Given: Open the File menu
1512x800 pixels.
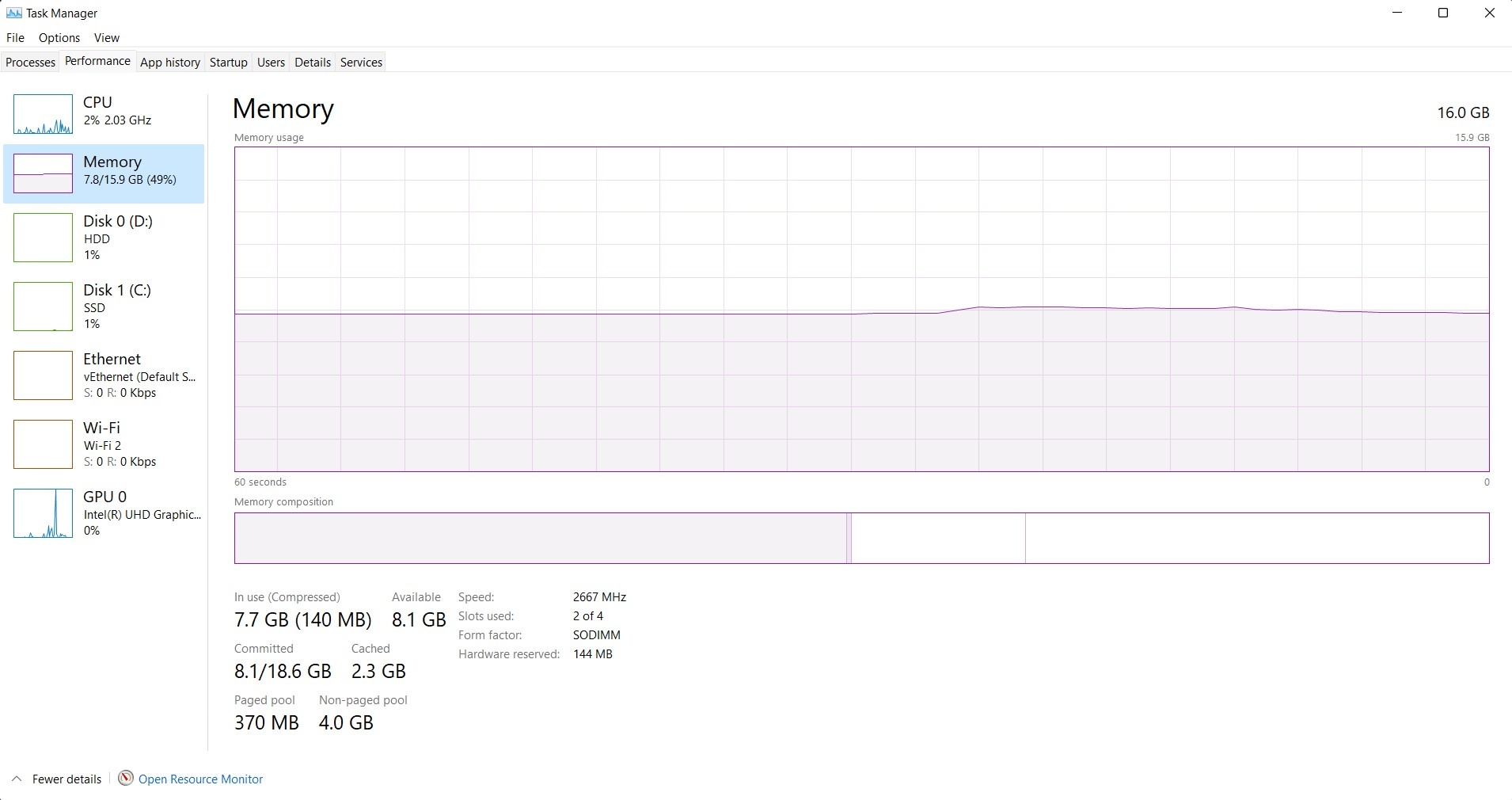Looking at the screenshot, I should 14,37.
